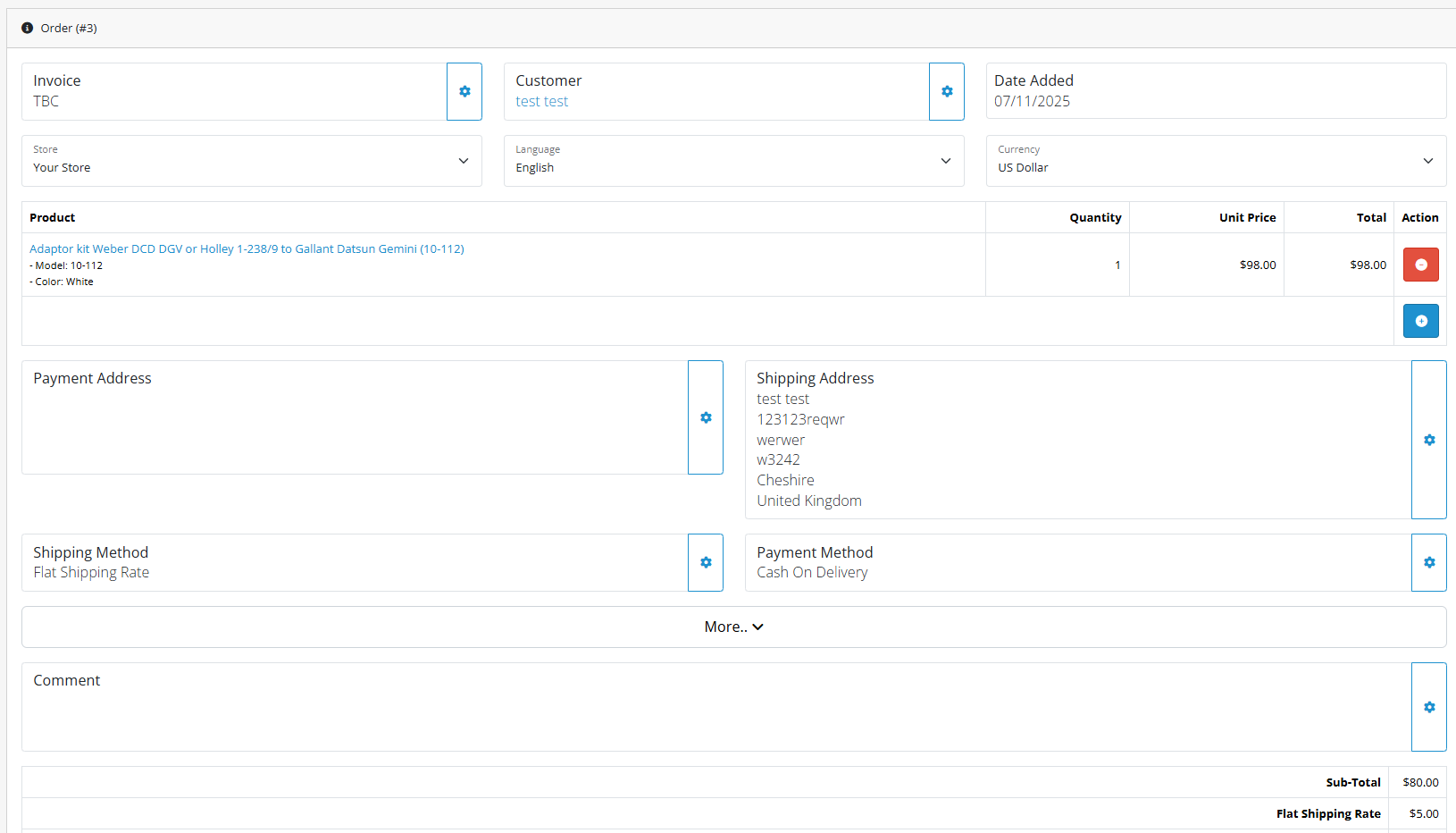Image resolution: width=1456 pixels, height=833 pixels.
Task: Click the Total column header
Action: (1371, 217)
